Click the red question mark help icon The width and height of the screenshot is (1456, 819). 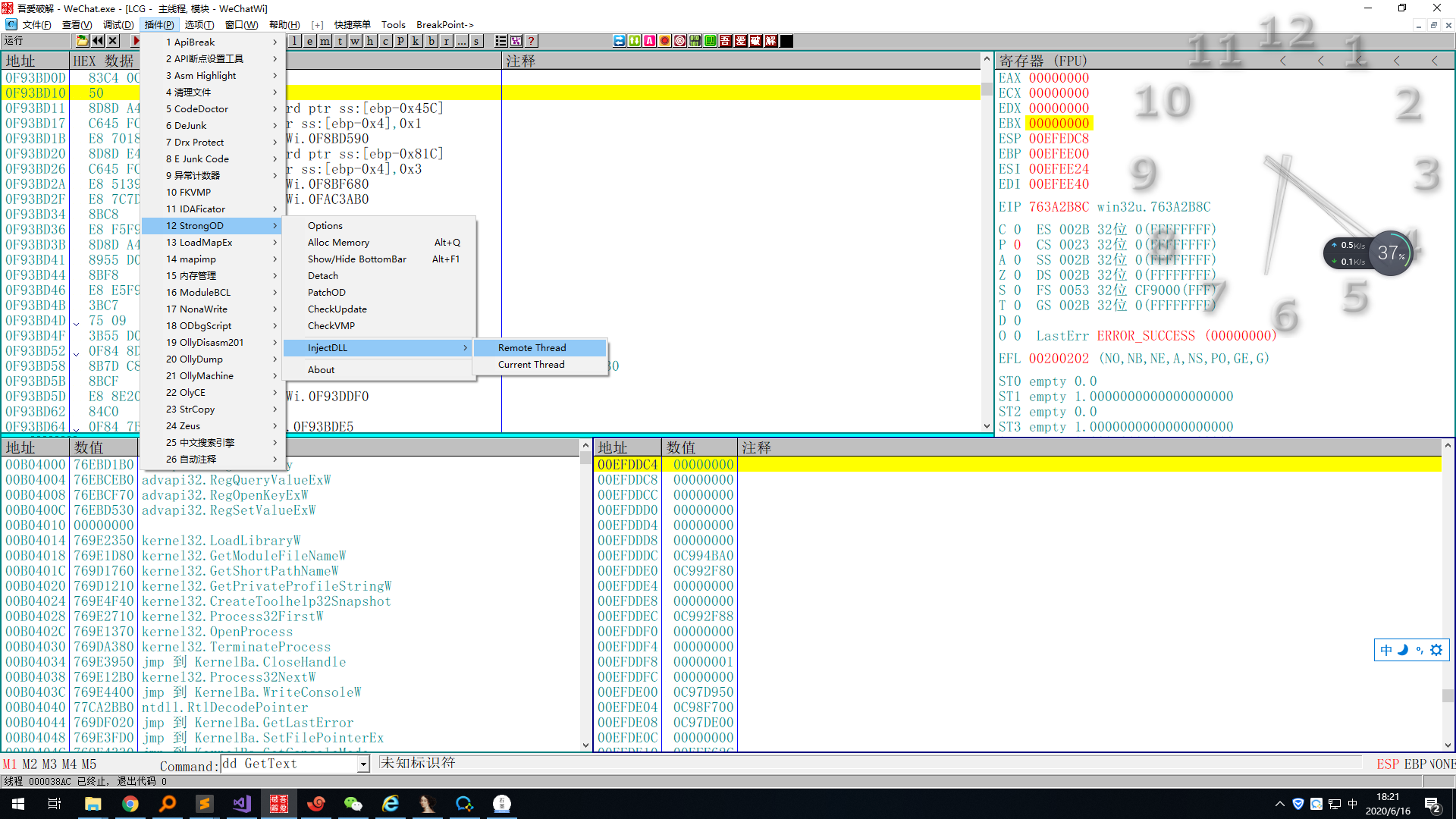click(x=532, y=41)
